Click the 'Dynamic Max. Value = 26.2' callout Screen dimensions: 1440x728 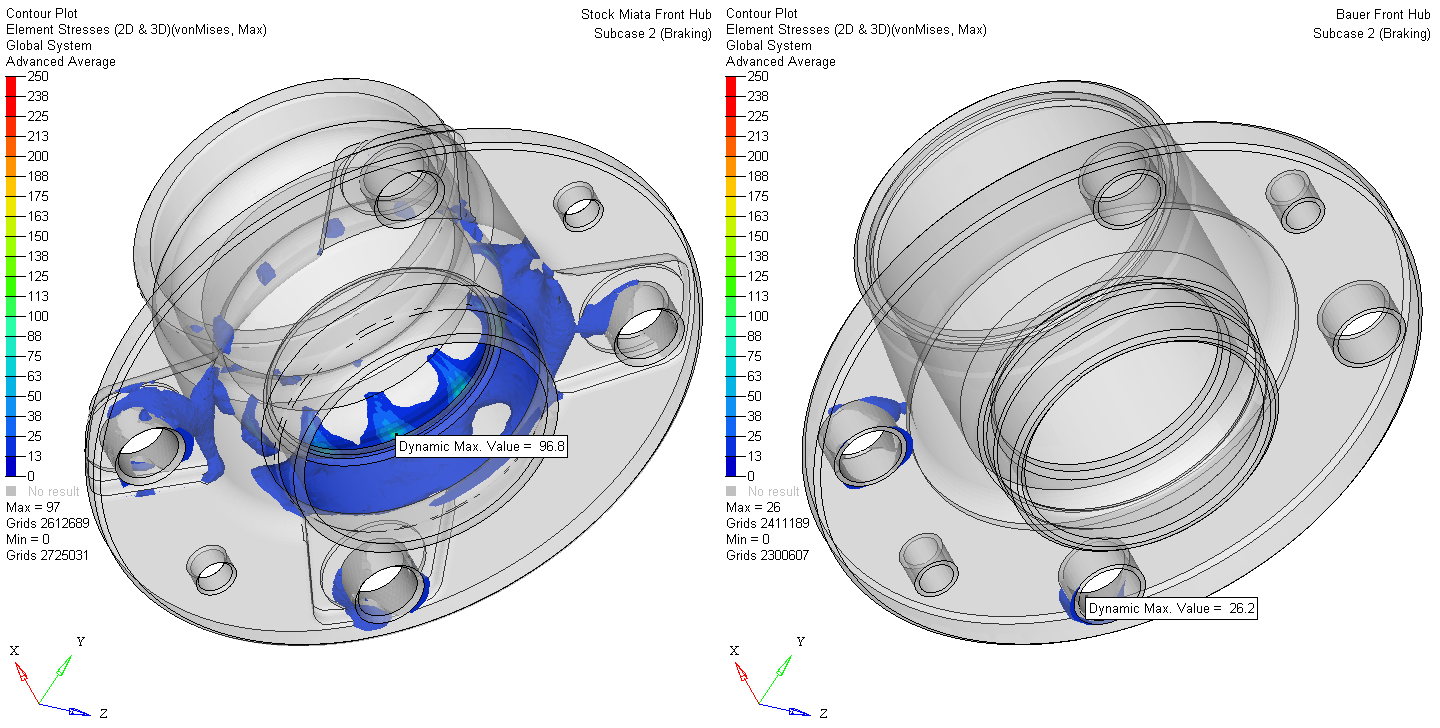1171,608
